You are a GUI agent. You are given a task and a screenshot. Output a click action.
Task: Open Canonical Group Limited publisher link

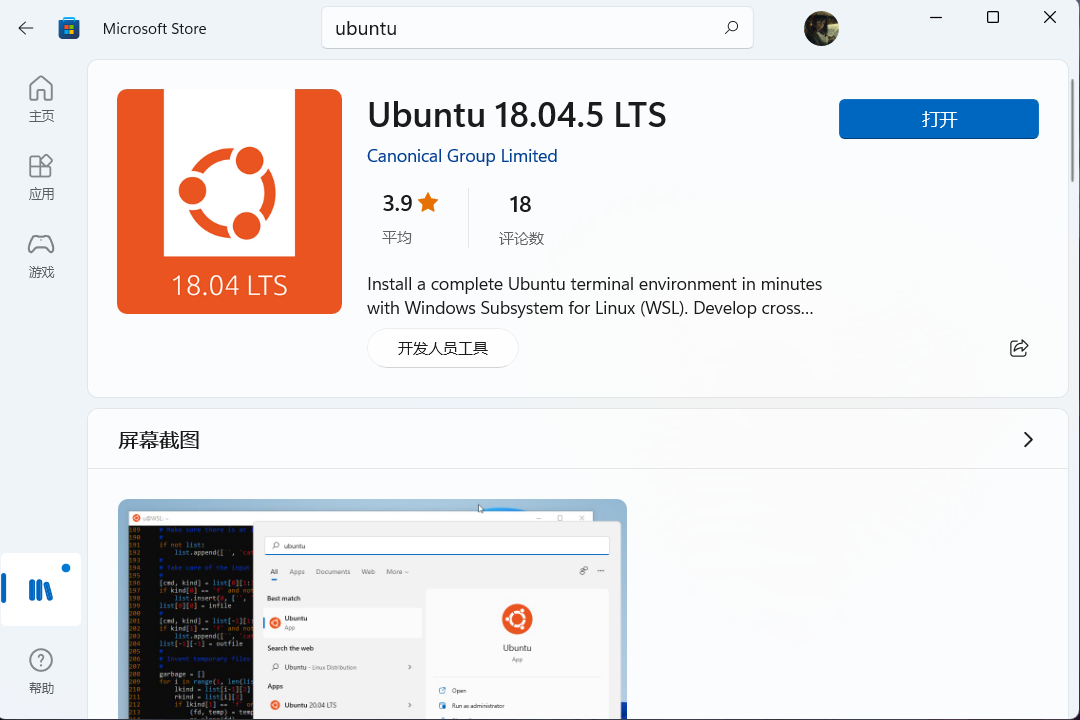point(461,156)
